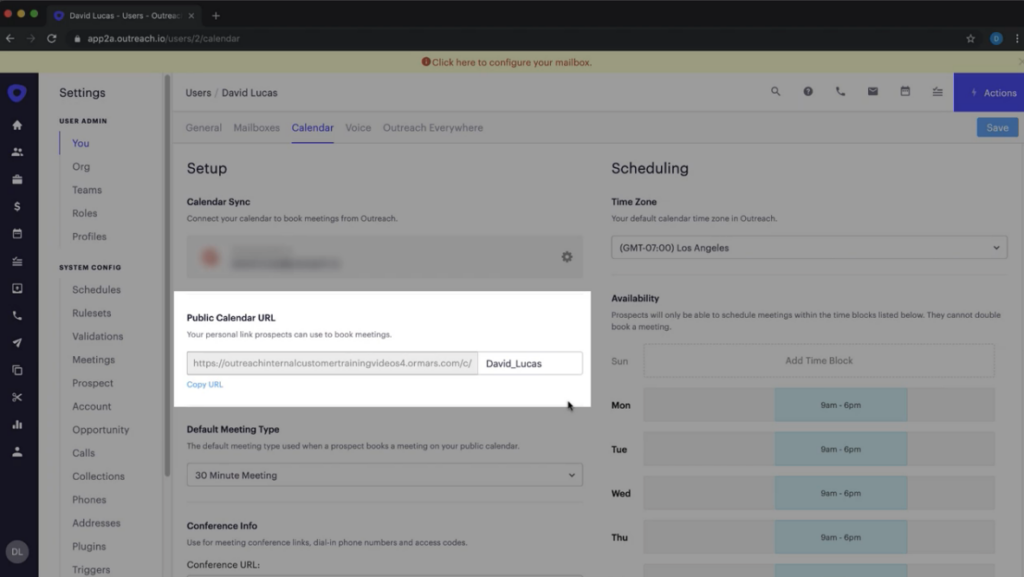Go back using browser back arrow
This screenshot has height=577, width=1024.
(x=10, y=39)
